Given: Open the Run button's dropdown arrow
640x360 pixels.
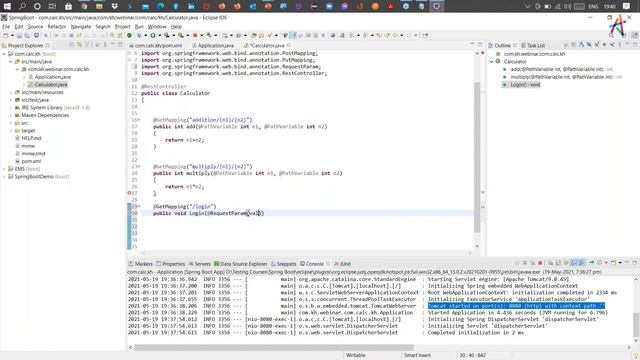Looking at the screenshot, I should (x=159, y=36).
